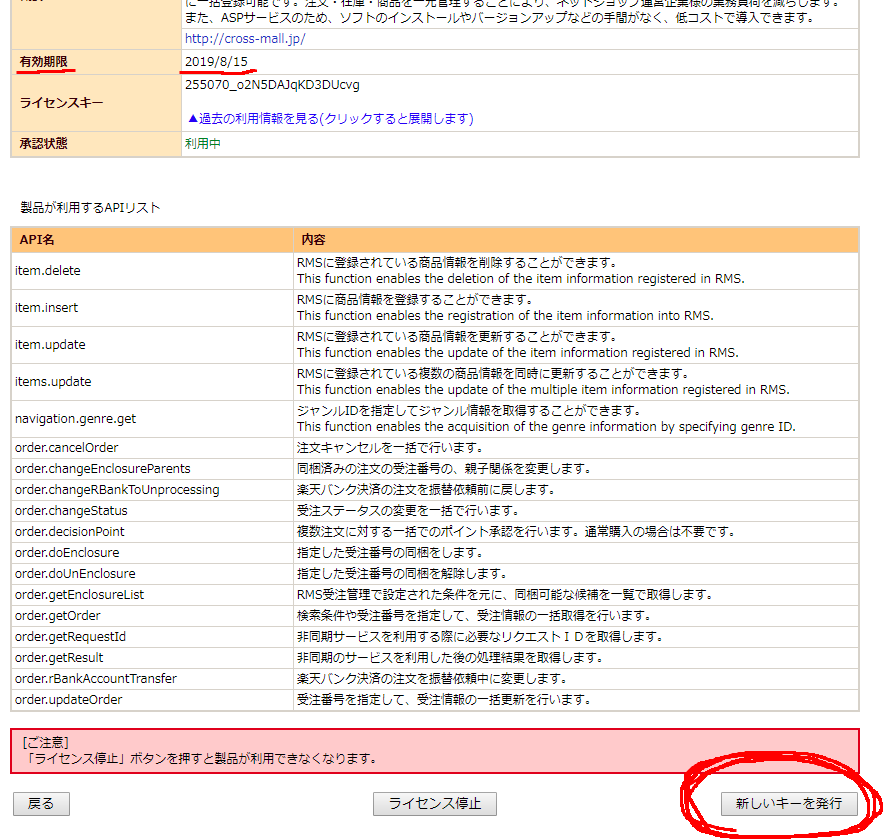884x839 pixels.
Task: Click the navigation.genre.get API entry
Action: 75,418
